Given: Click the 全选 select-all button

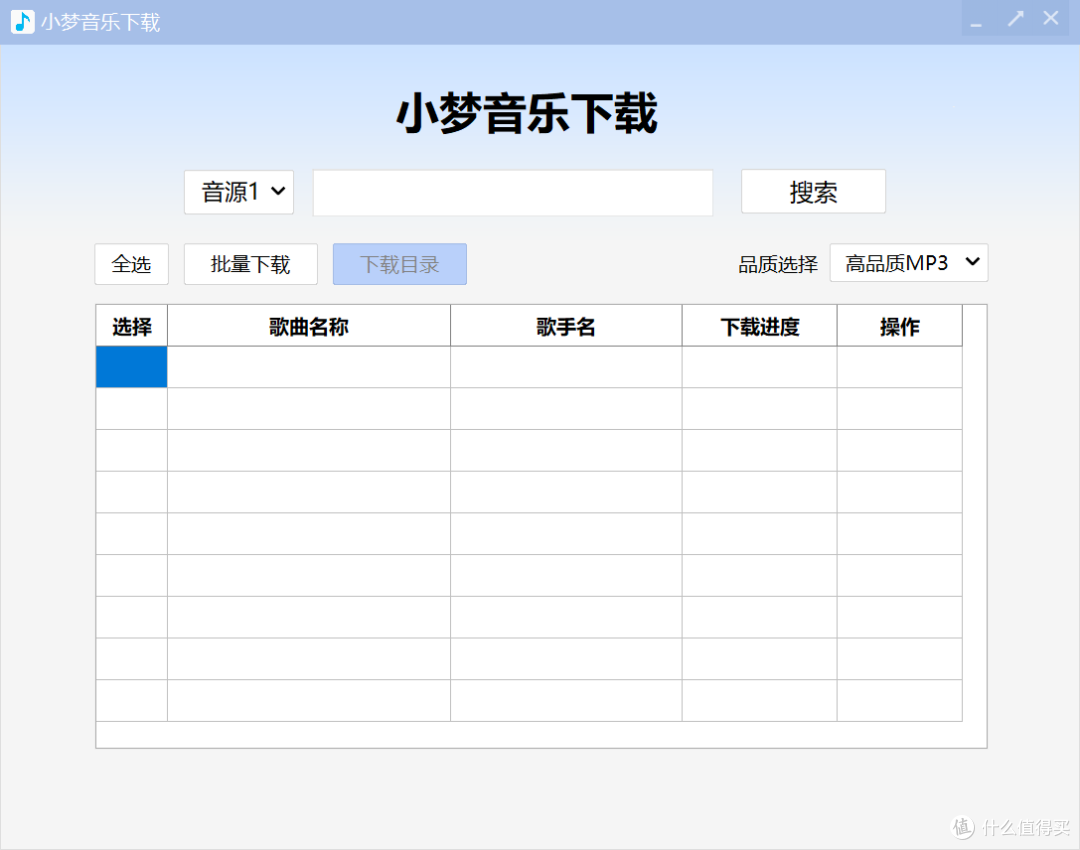Looking at the screenshot, I should [x=132, y=264].
